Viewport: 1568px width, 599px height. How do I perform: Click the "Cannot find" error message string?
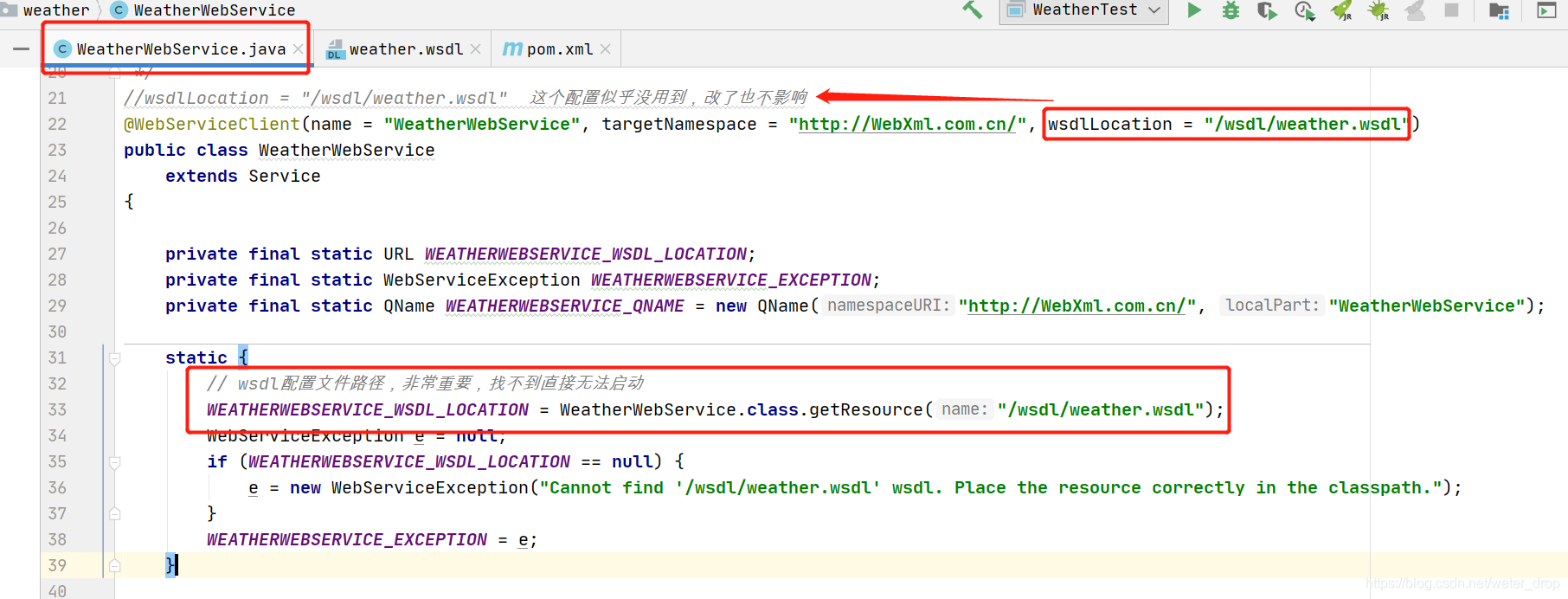click(x=991, y=487)
